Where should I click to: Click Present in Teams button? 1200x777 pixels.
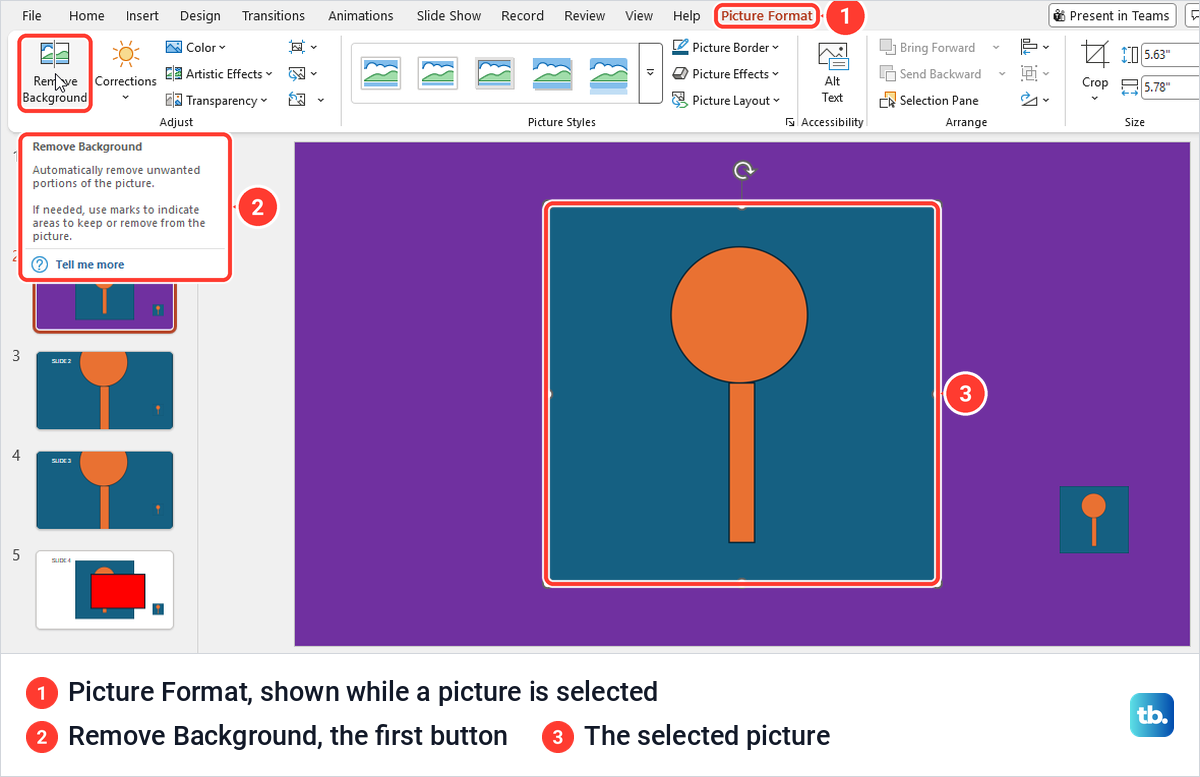pos(1112,16)
